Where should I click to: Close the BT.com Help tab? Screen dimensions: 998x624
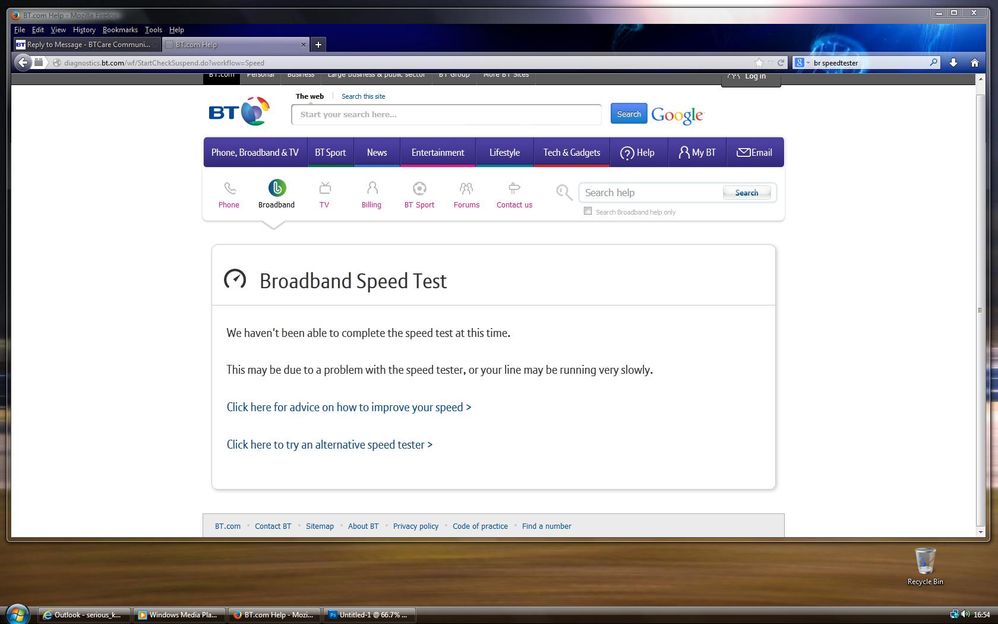[x=303, y=45]
